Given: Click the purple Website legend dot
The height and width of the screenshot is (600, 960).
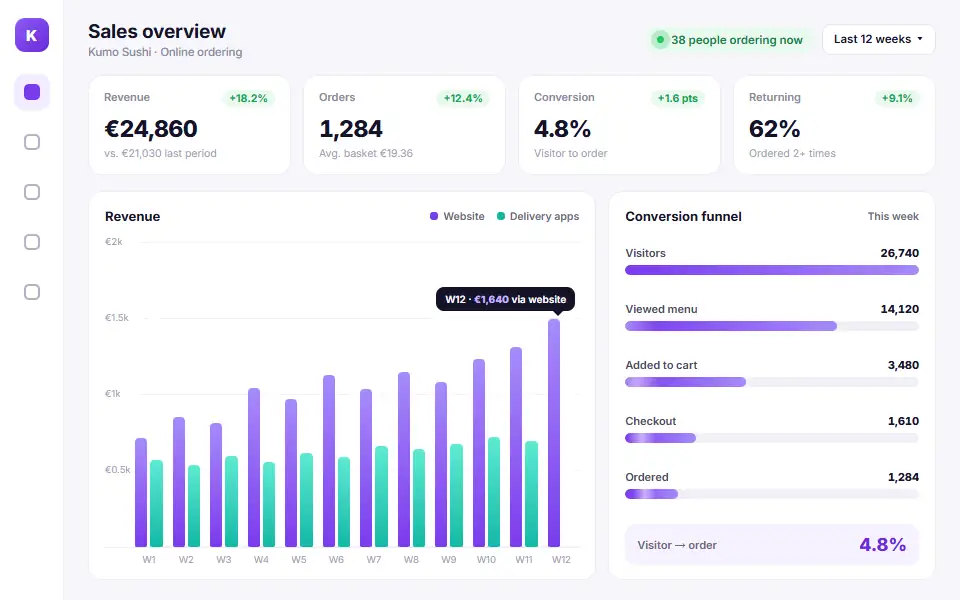Looking at the screenshot, I should pos(433,216).
